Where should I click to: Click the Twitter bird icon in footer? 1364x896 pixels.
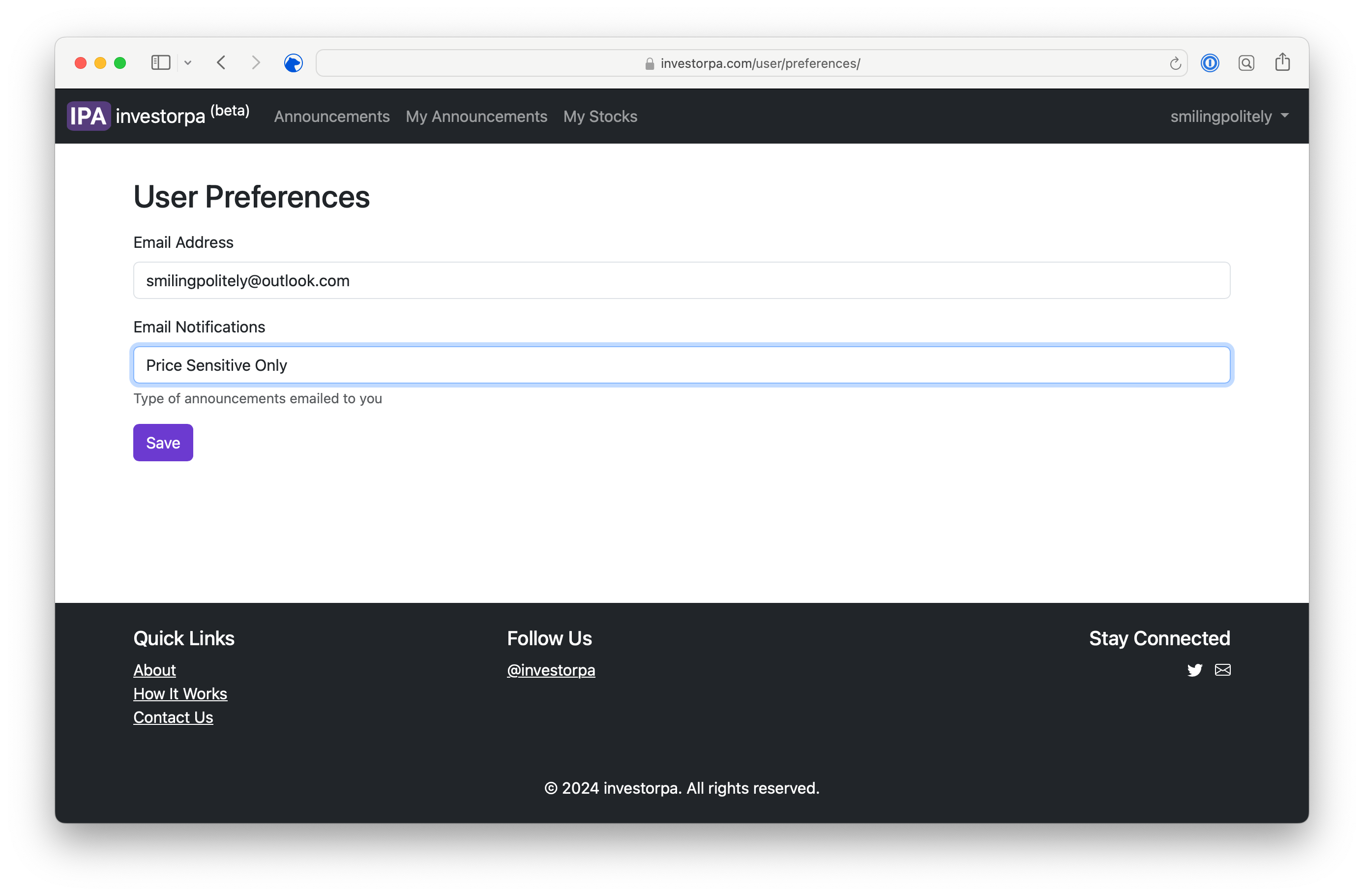tap(1194, 670)
